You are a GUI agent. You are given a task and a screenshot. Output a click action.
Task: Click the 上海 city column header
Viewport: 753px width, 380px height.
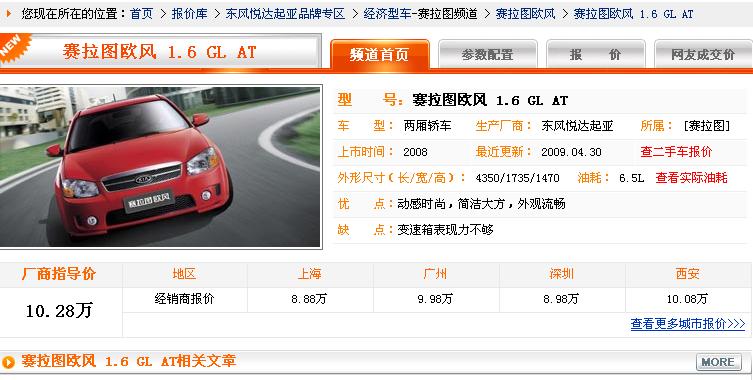click(310, 274)
